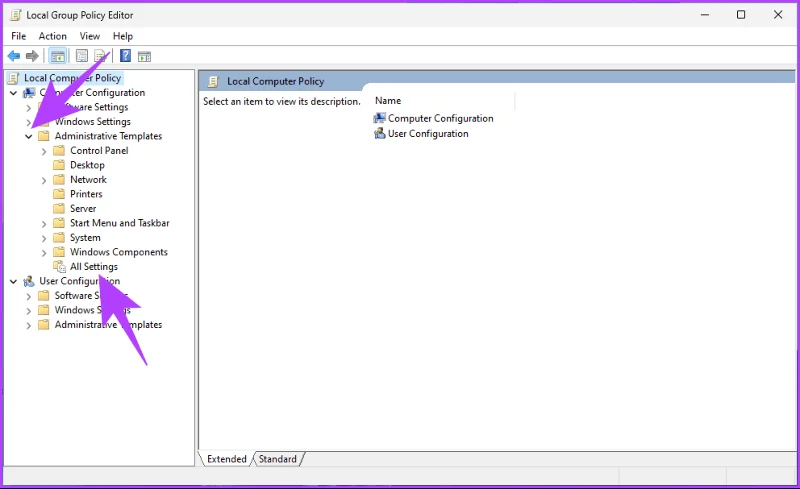Open the Help menu
The image size is (800, 489).
122,36
